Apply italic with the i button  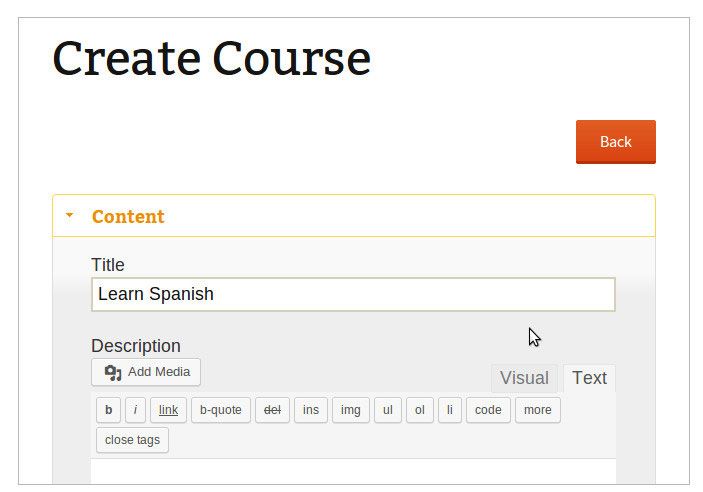pos(136,410)
